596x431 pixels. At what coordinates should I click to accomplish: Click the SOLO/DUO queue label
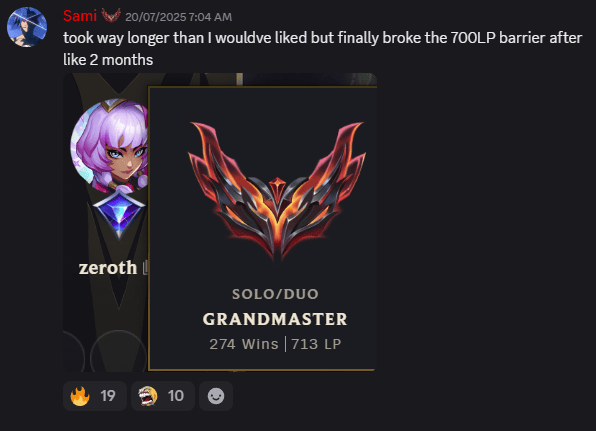tap(275, 294)
